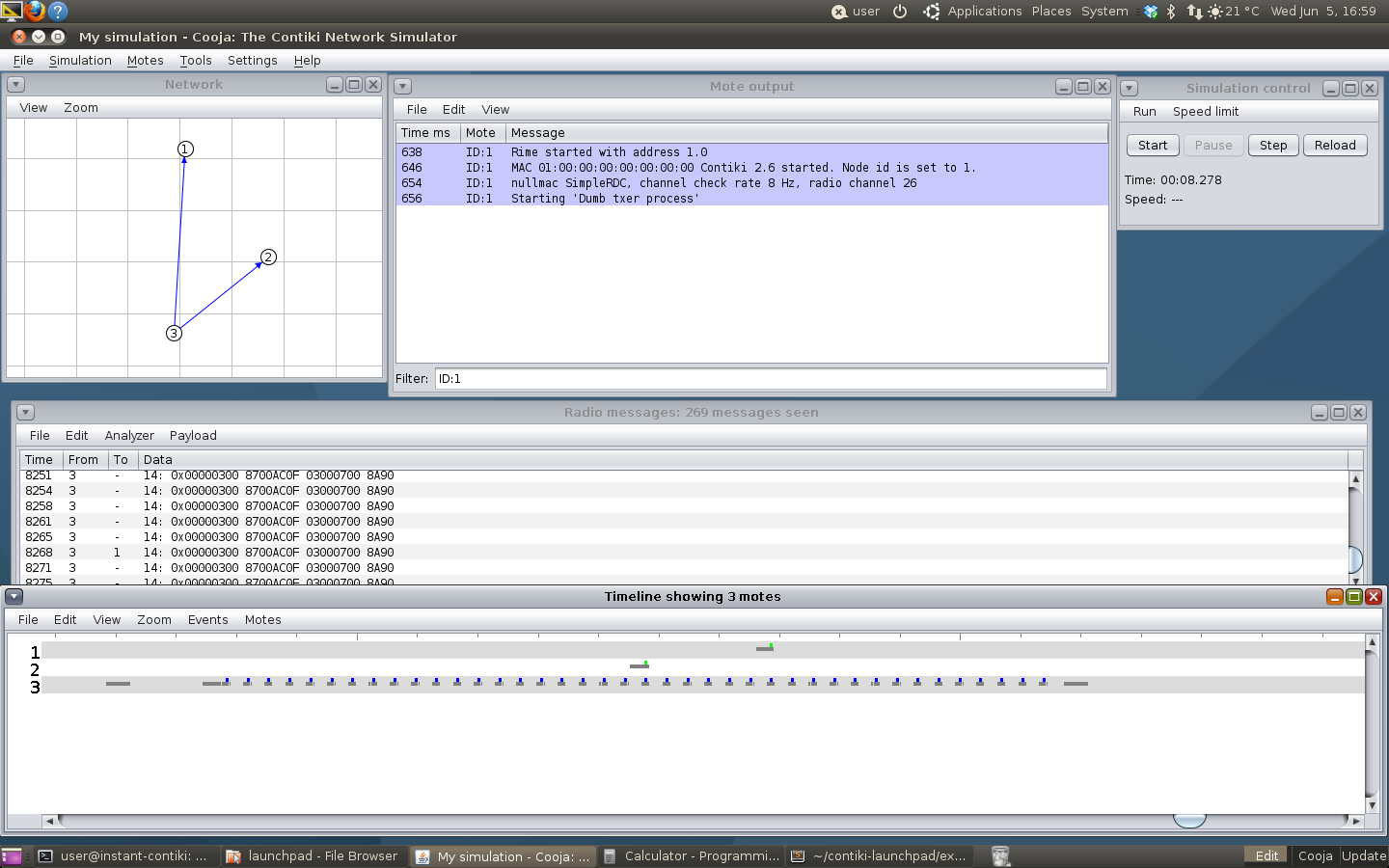The image size is (1389, 868).
Task: Select mote node 2 in Network view
Action: coord(268,257)
